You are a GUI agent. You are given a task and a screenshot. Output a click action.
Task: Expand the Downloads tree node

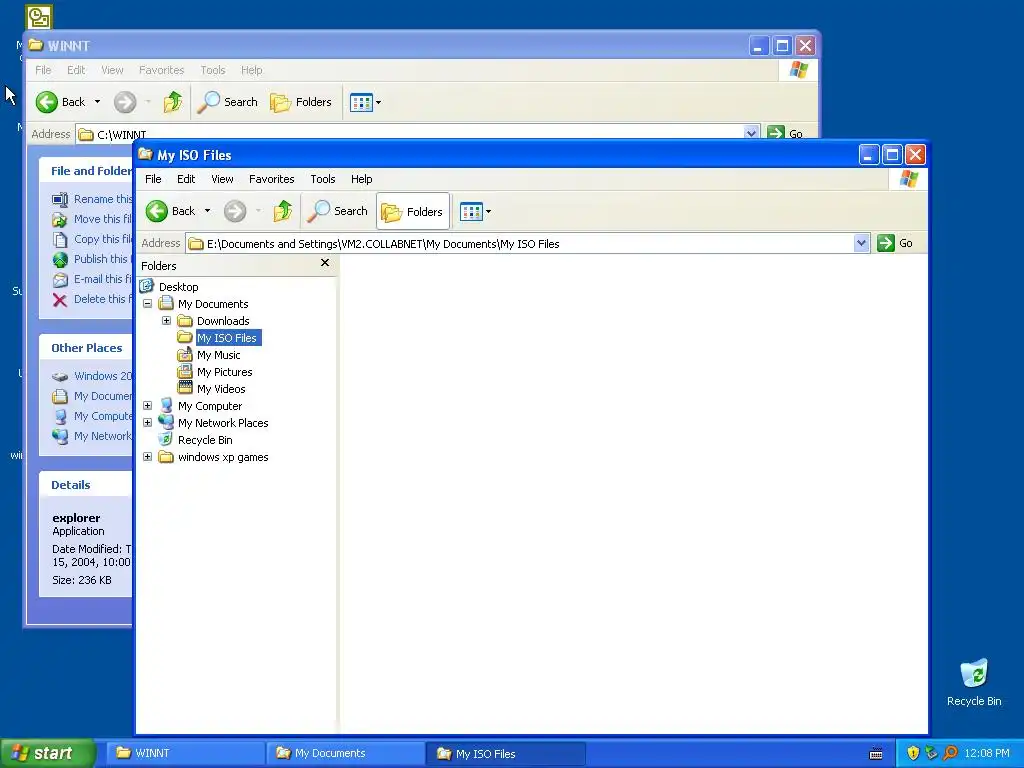click(167, 321)
